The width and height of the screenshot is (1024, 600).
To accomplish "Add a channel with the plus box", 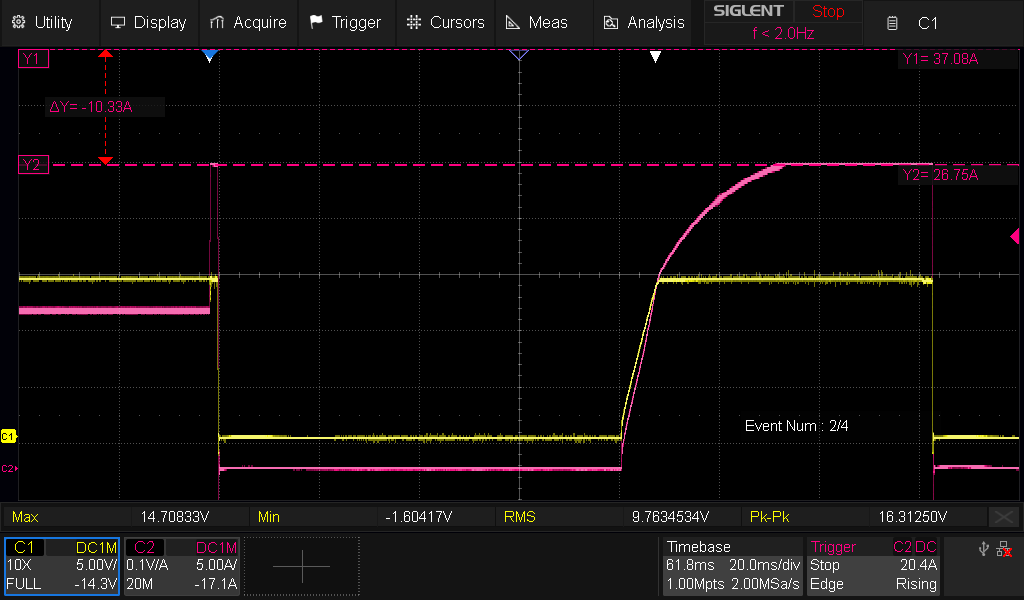I will [302, 566].
